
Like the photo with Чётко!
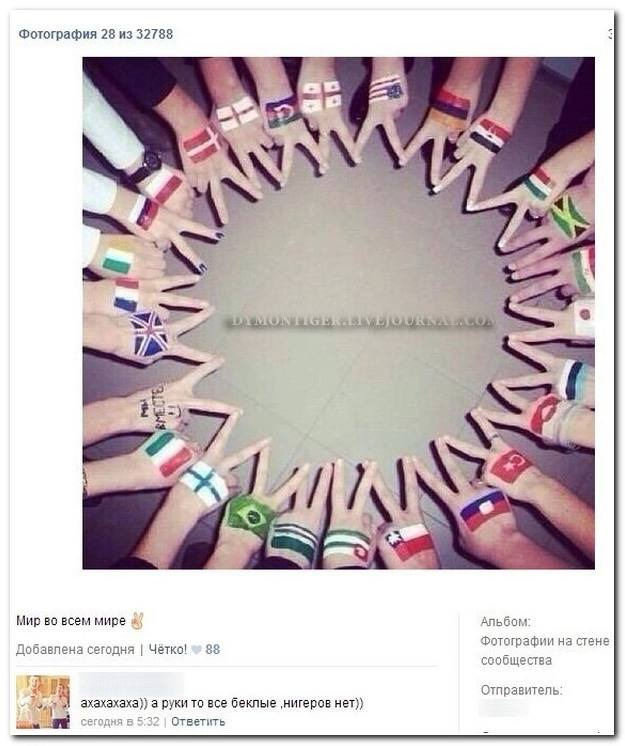point(168,649)
